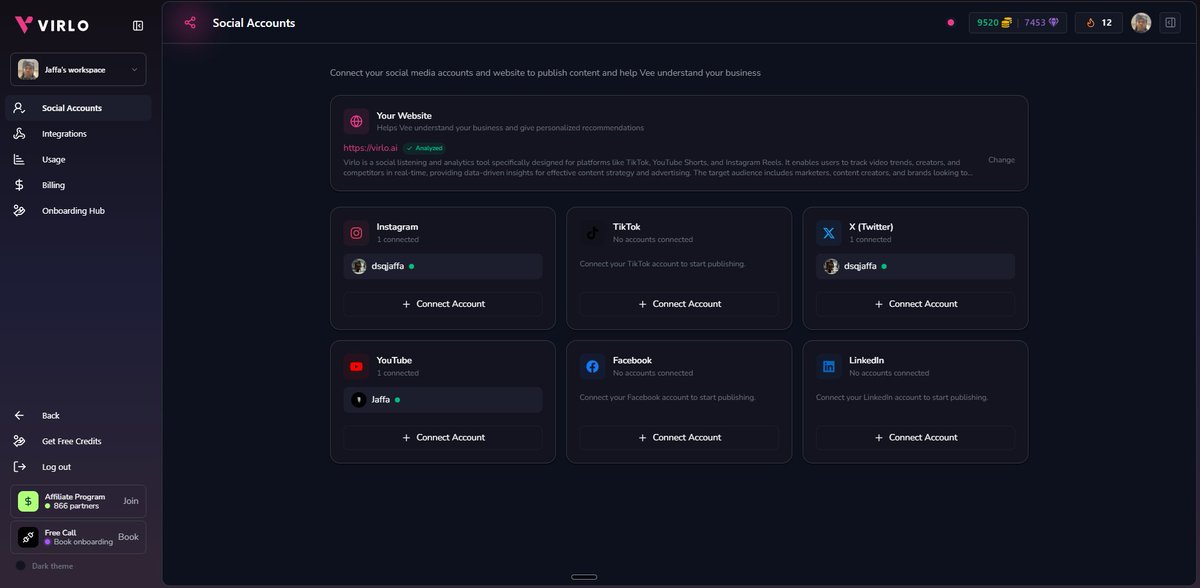Screen dimensions: 1200x588
Task: Click Get Free Credits
Action: 78,441
